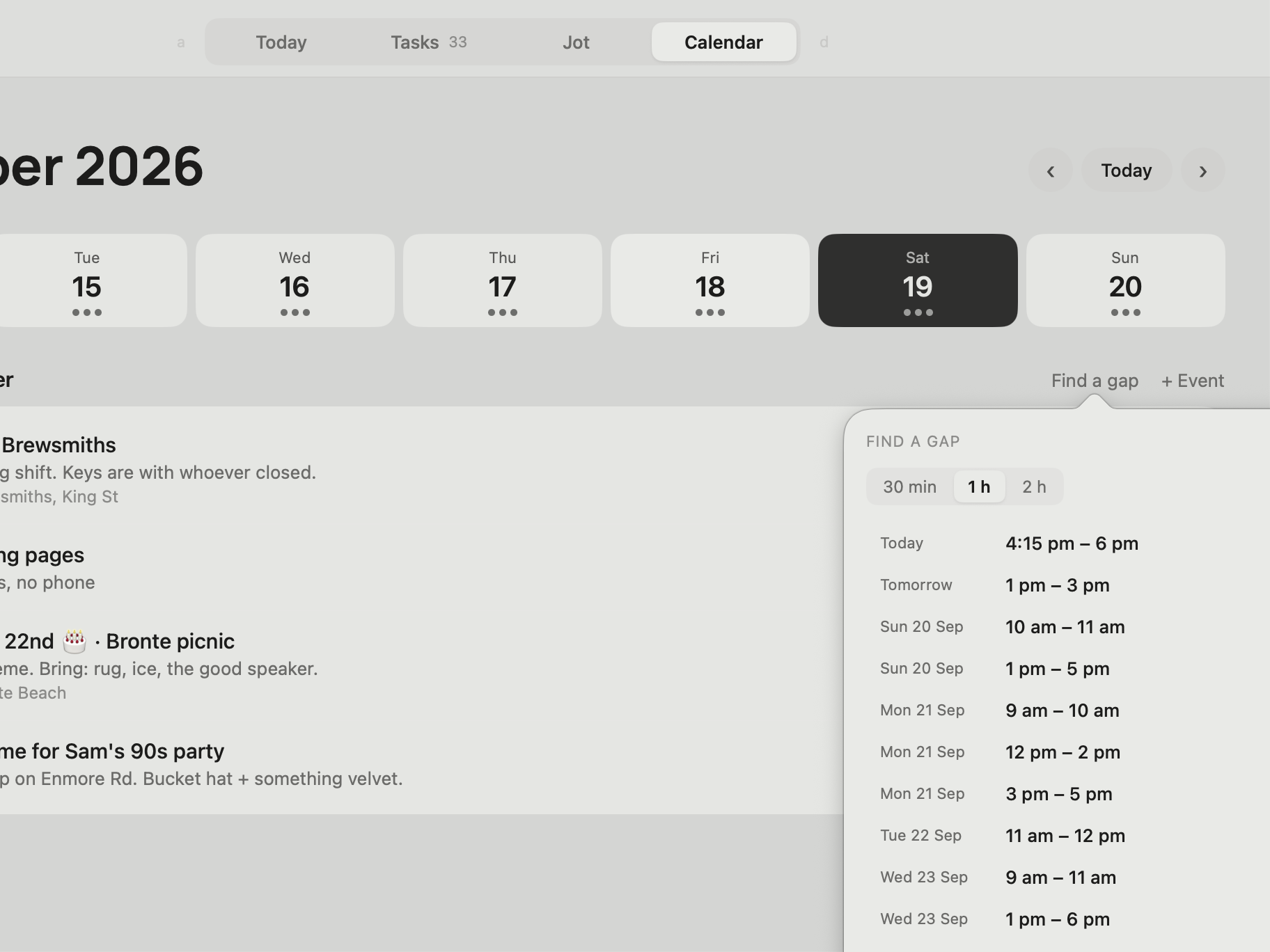
Task: Go to the previous week with left chevron
Action: tap(1050, 170)
